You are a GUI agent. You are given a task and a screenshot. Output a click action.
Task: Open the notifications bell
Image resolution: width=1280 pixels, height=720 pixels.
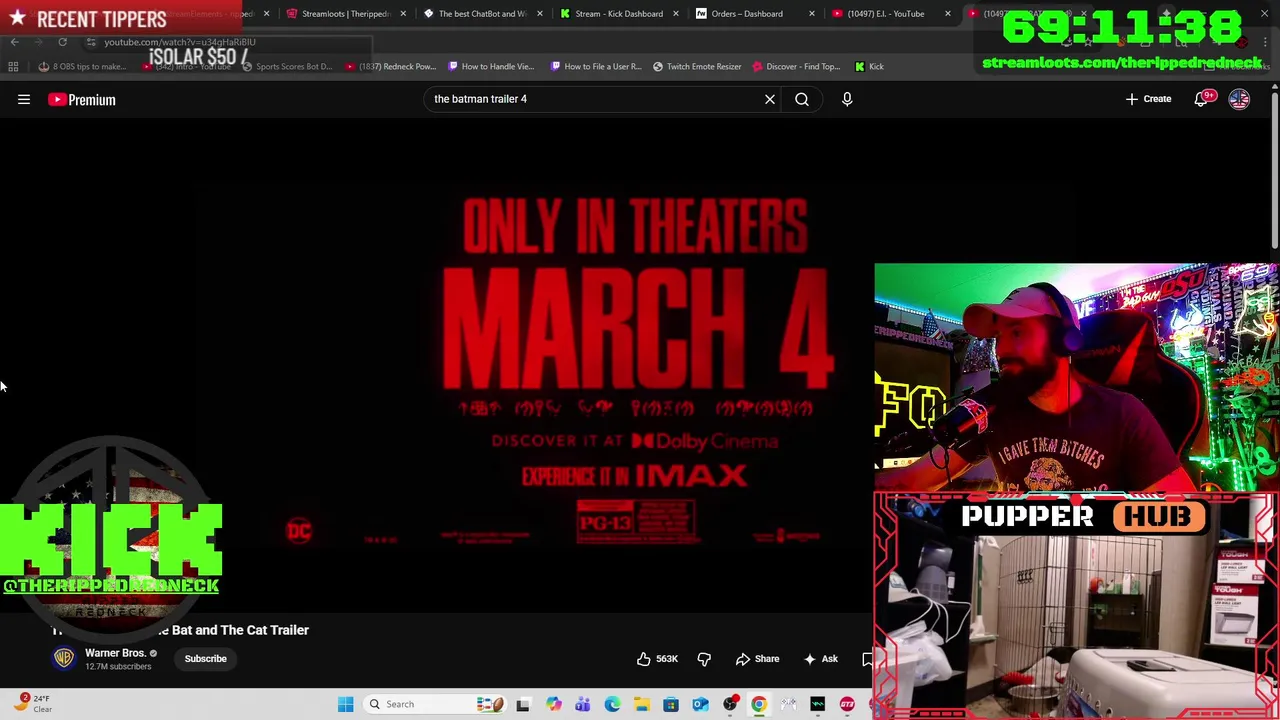[x=1202, y=99]
